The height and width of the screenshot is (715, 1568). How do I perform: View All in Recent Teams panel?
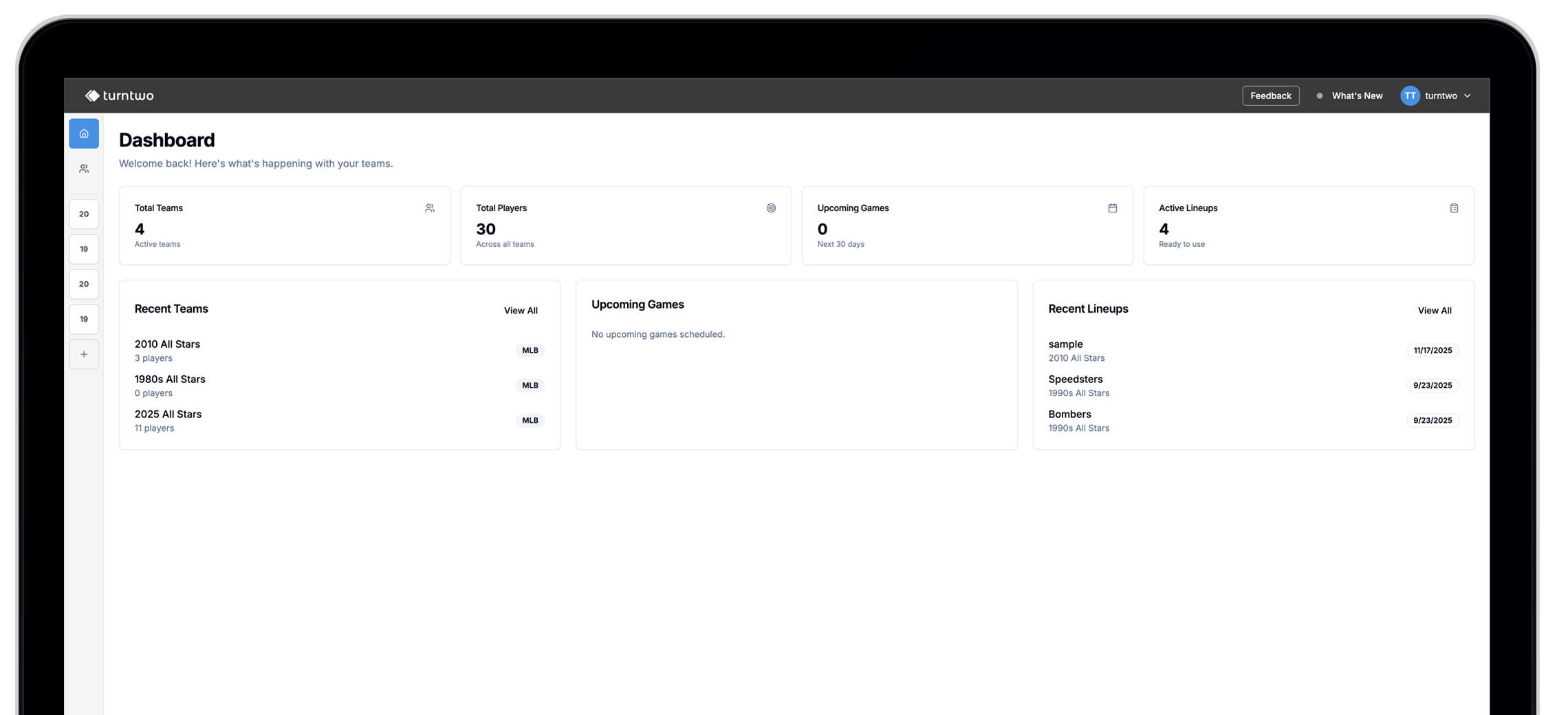coord(521,310)
